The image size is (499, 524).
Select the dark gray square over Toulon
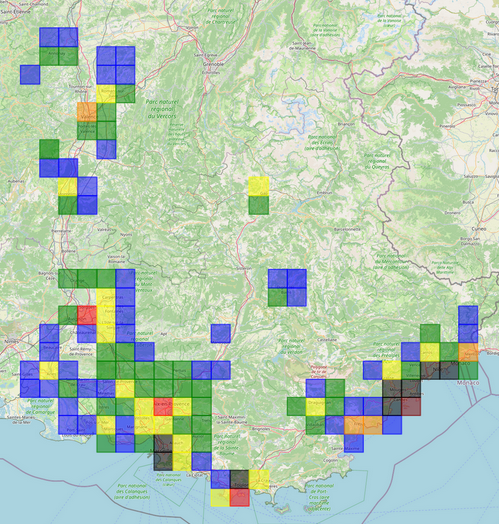coord(240,480)
